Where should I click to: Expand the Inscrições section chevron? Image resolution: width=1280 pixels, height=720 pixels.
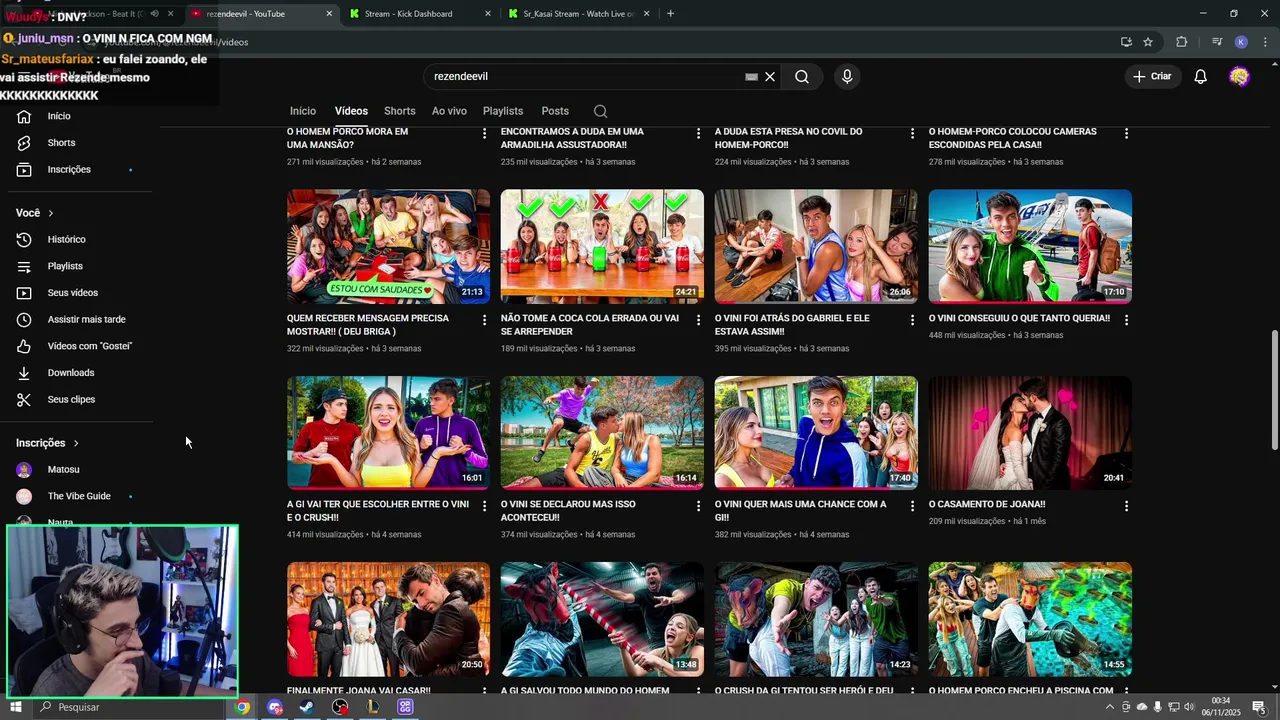(x=75, y=443)
